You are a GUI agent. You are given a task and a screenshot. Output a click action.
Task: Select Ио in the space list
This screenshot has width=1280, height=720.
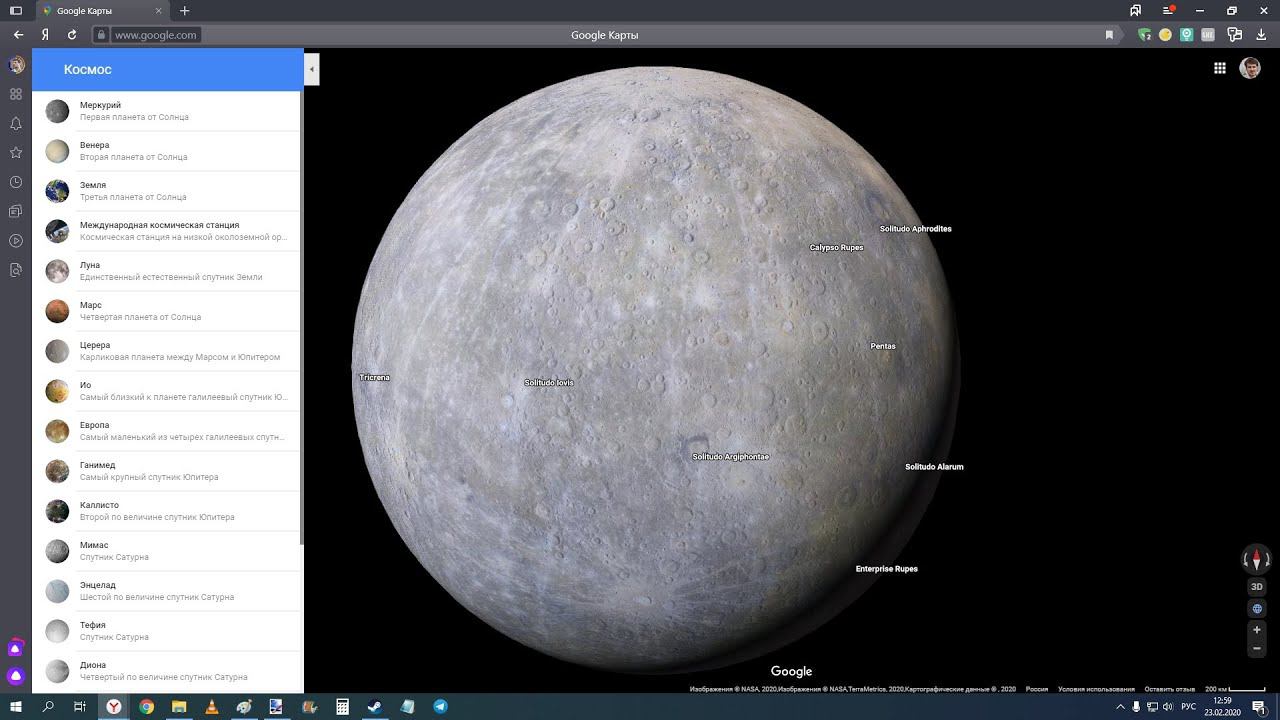[x=166, y=391]
